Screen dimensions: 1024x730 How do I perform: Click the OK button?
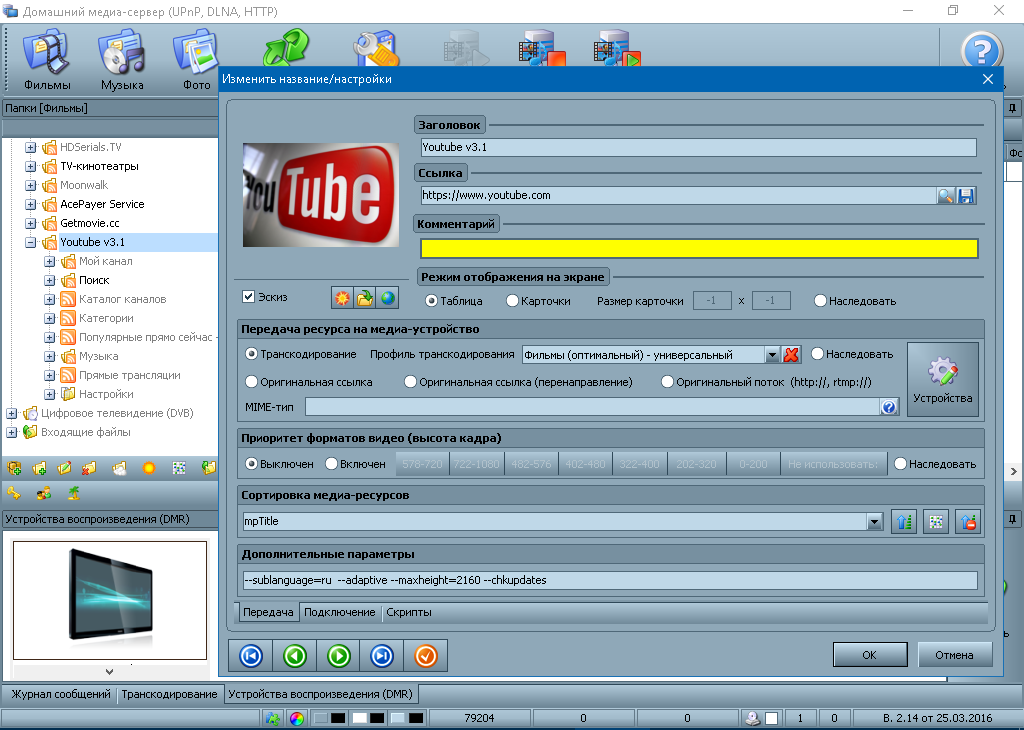(x=869, y=655)
